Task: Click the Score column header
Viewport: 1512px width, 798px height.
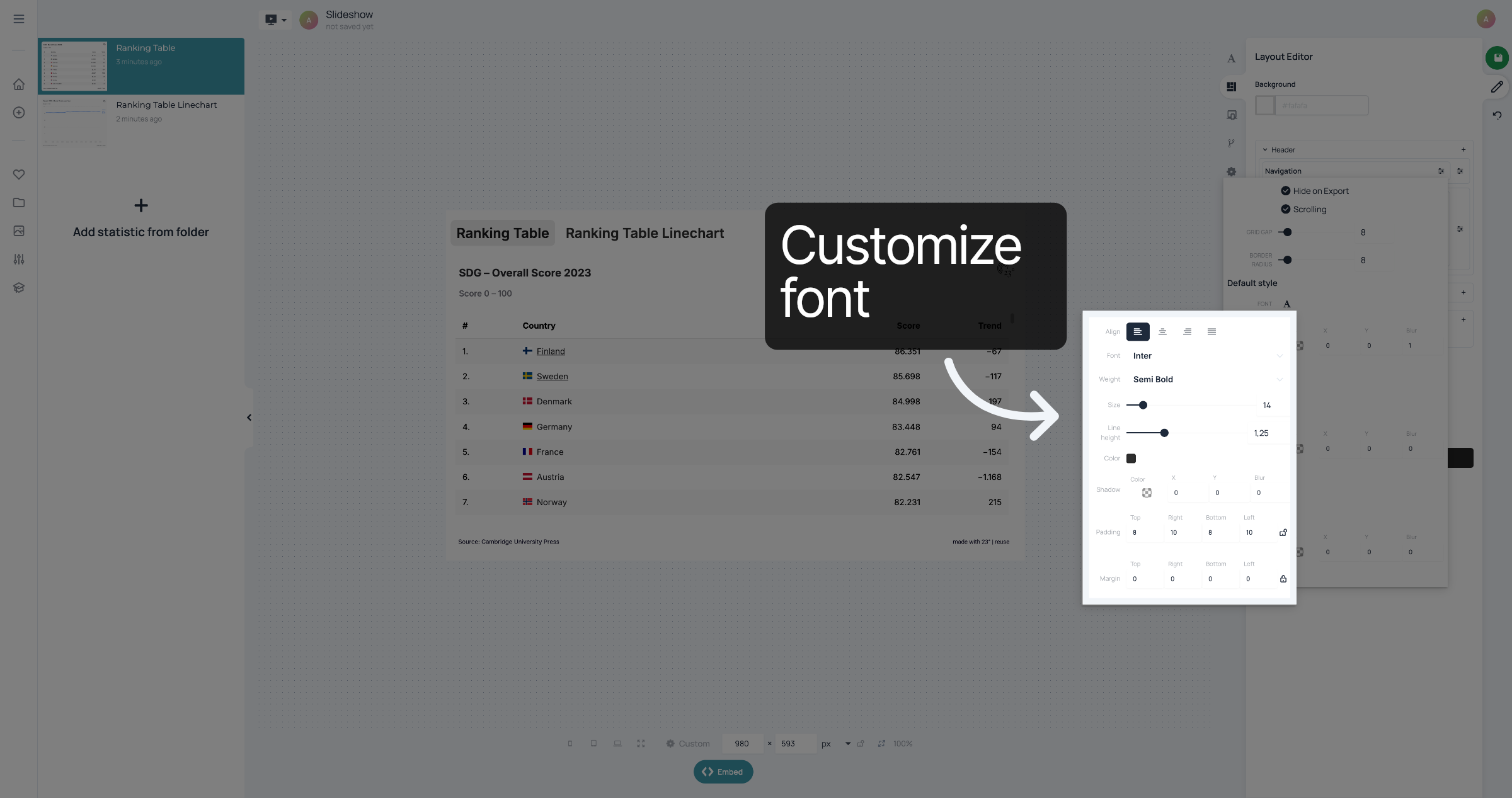Action: coord(908,326)
